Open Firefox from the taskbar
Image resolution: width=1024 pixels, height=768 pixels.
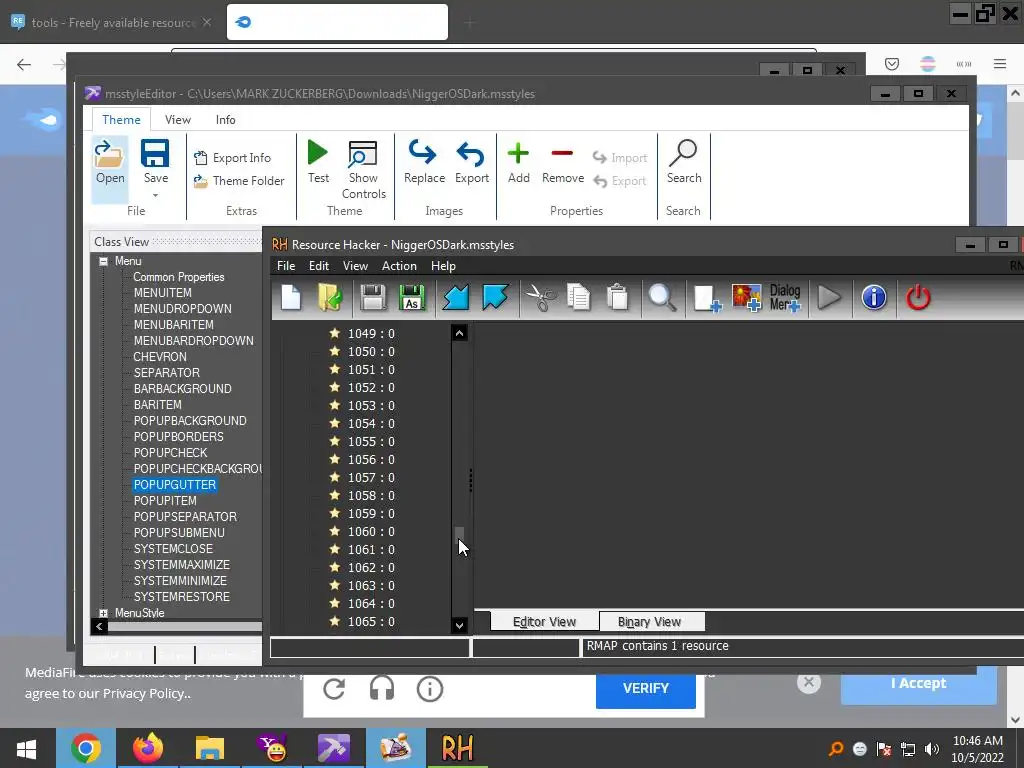(148, 748)
